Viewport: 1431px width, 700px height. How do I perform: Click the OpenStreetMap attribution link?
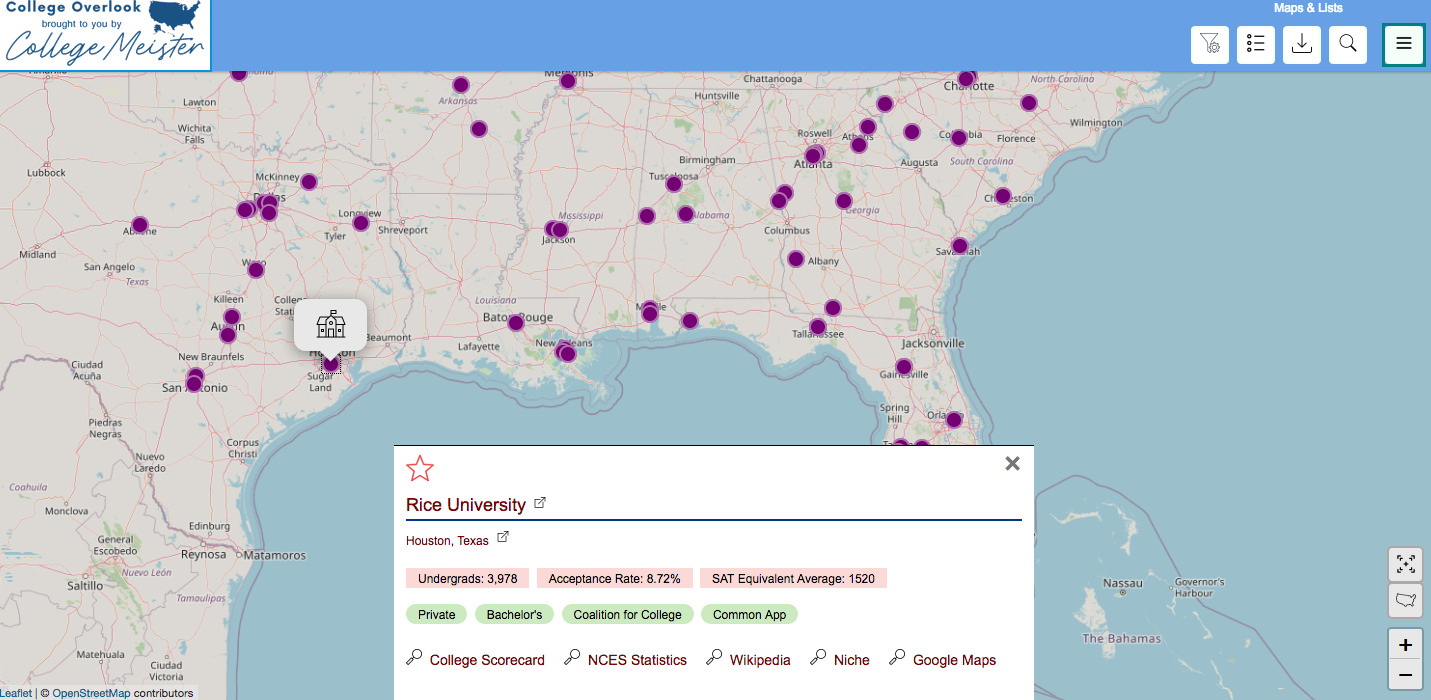91,693
